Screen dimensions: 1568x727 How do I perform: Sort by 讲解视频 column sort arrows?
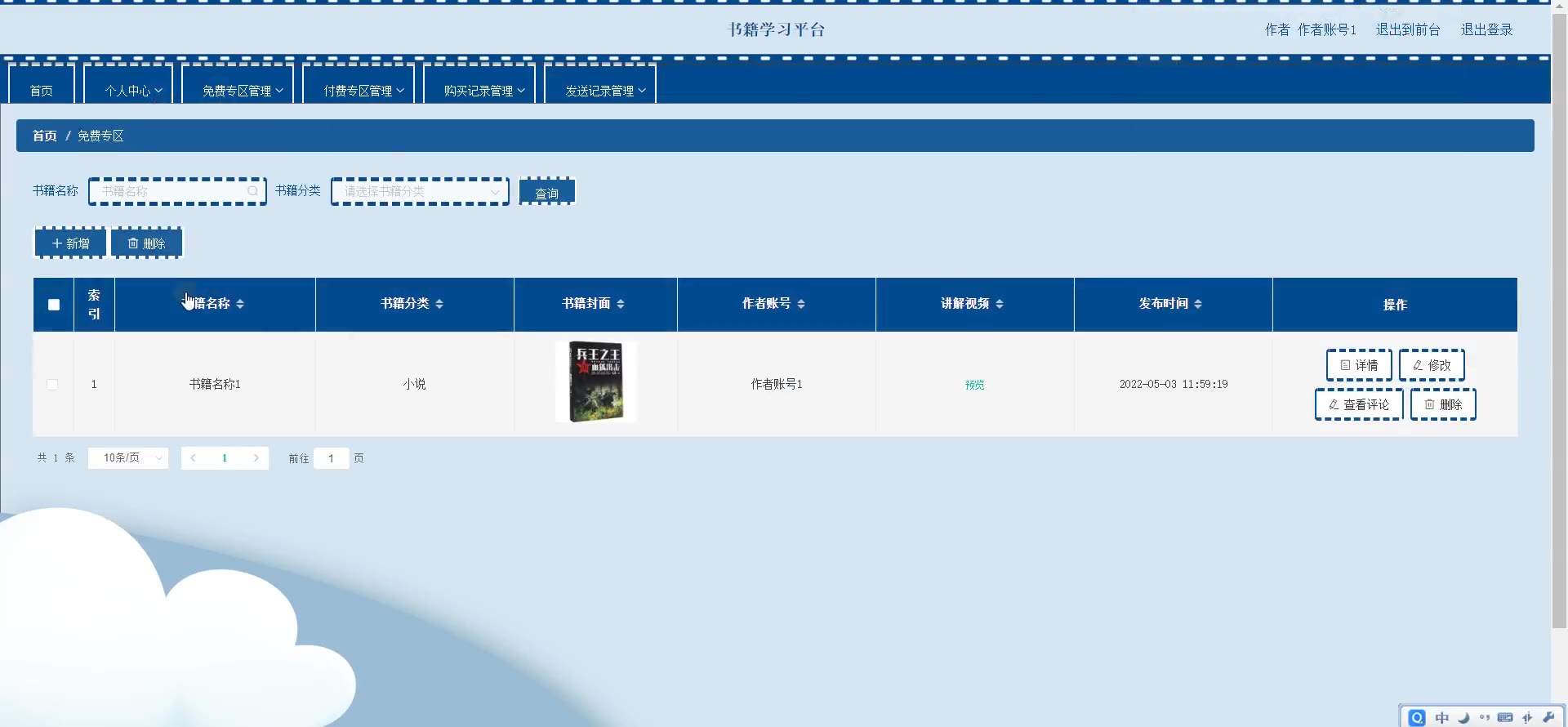point(1000,304)
